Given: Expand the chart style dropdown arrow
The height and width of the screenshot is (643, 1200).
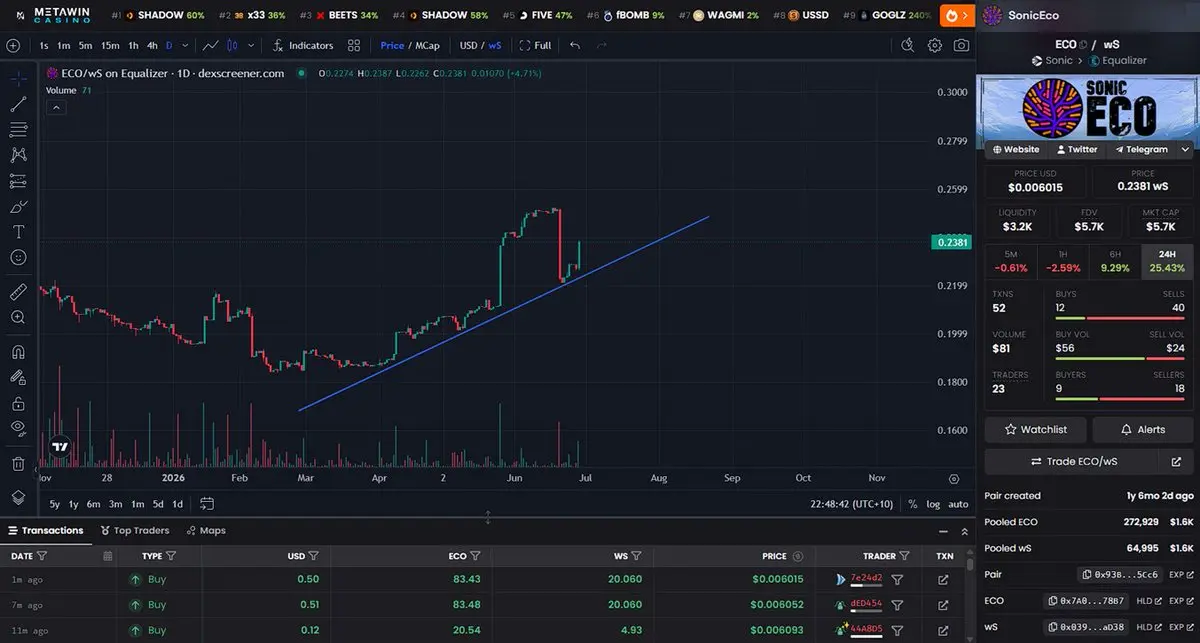Looking at the screenshot, I should coord(250,45).
